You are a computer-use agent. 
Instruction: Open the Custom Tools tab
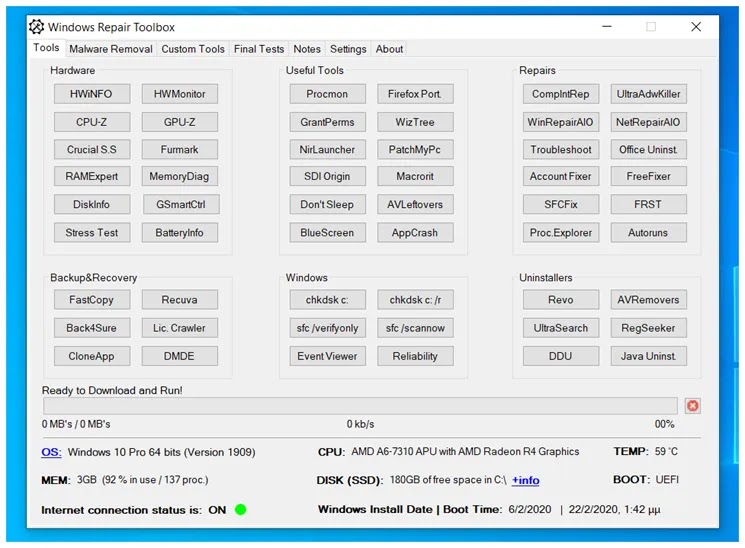tap(193, 49)
